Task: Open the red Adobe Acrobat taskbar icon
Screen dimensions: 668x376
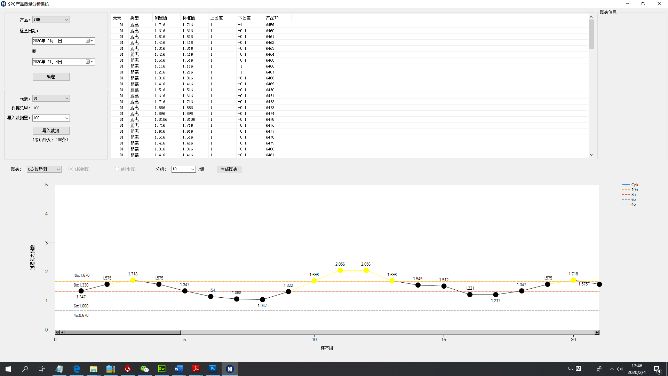Action: pyautogui.click(x=196, y=369)
